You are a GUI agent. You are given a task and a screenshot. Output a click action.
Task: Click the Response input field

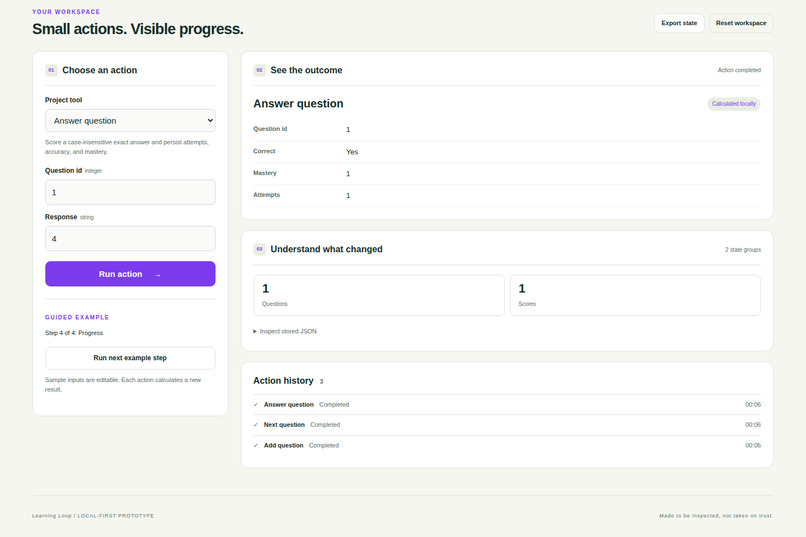130,238
